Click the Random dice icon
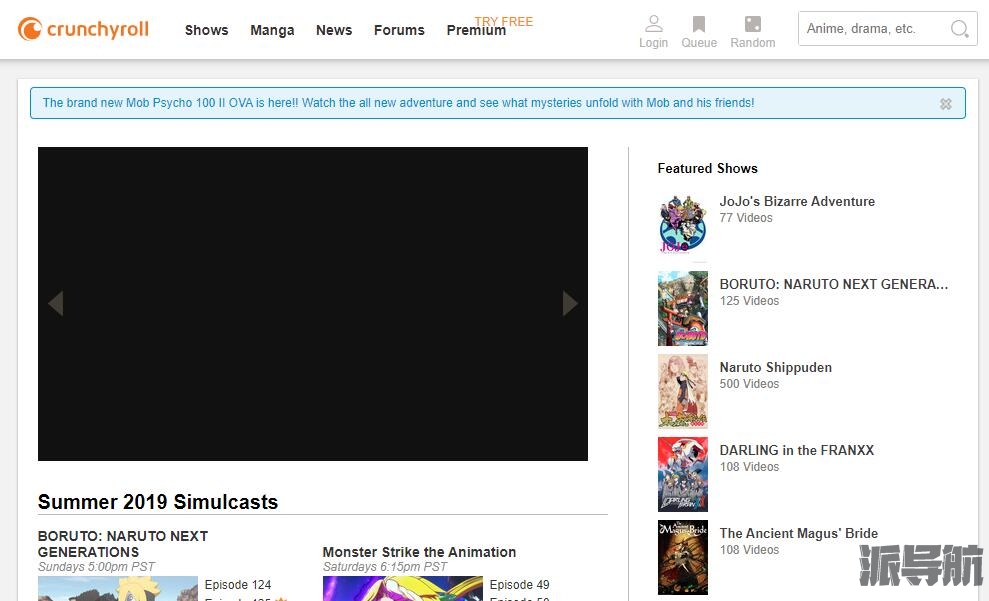 (x=752, y=24)
